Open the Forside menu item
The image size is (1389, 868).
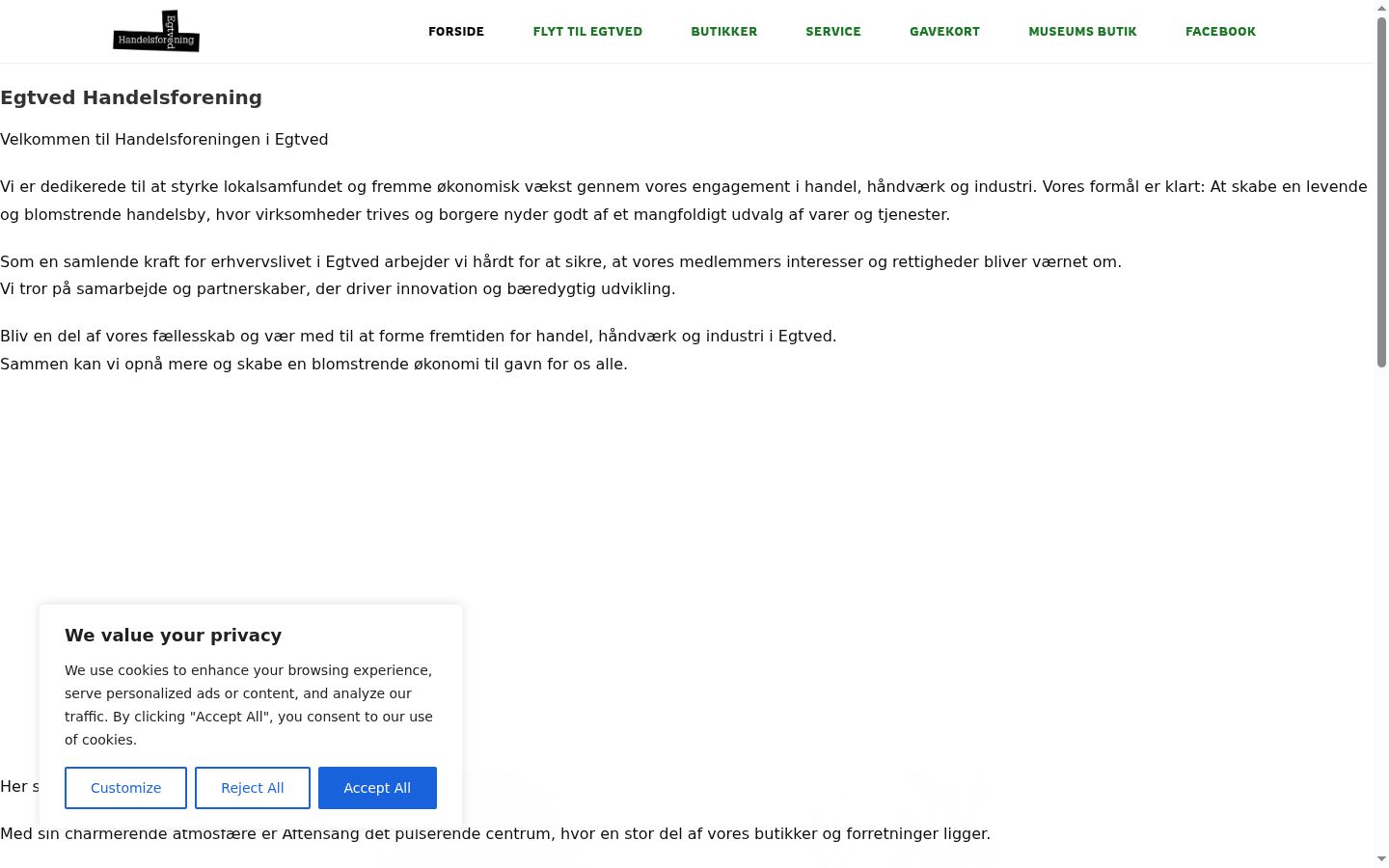(456, 32)
